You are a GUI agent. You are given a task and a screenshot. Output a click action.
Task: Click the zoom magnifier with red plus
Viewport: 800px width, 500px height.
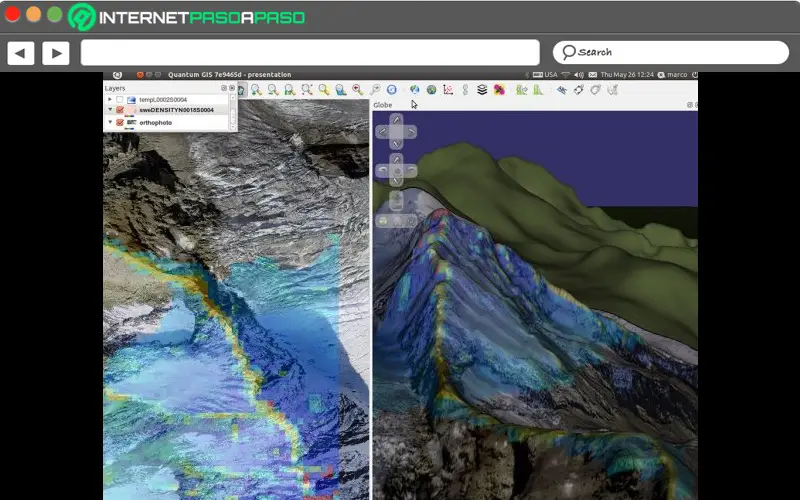click(x=358, y=90)
